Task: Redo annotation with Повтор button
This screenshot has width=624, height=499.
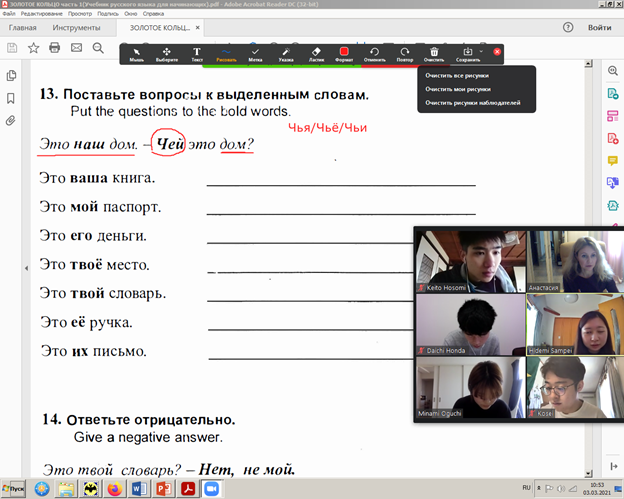Action: tap(404, 53)
